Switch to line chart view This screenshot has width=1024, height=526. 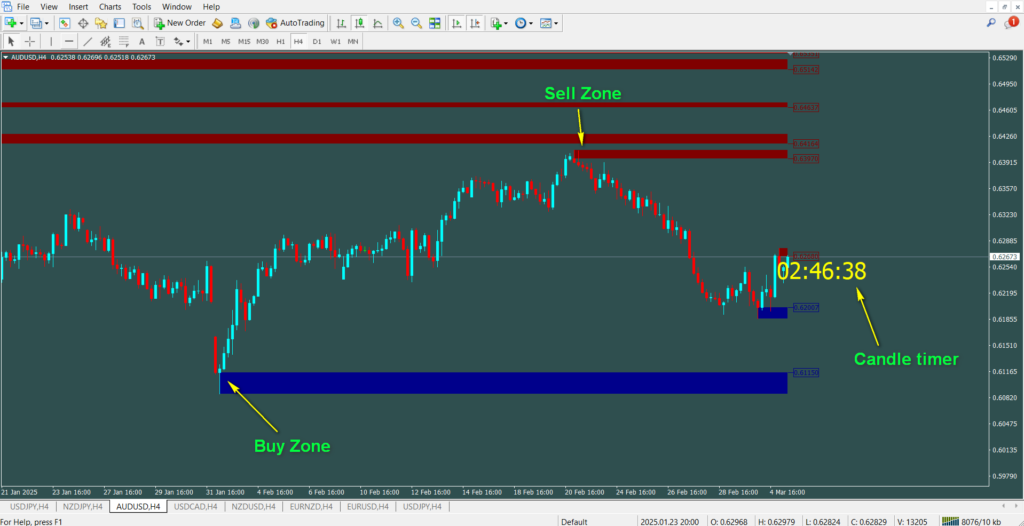(377, 24)
